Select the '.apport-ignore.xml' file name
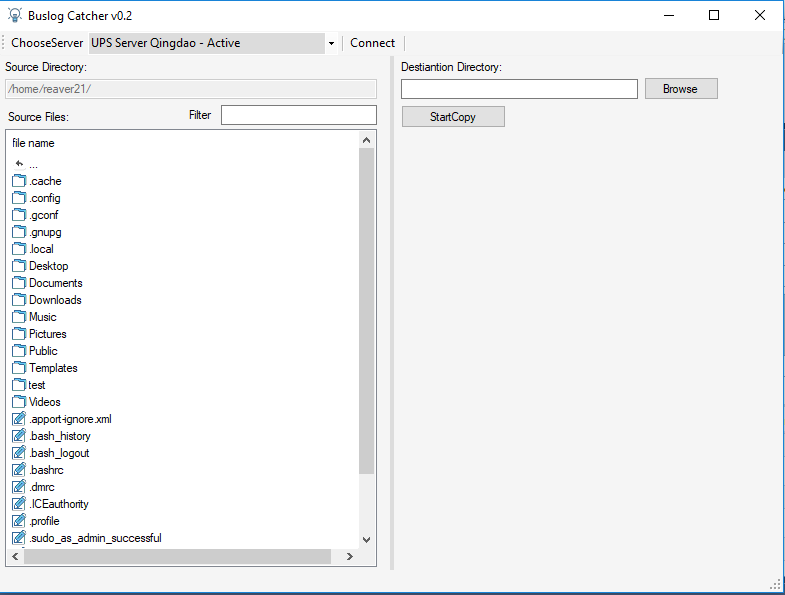The image size is (785, 595). pos(70,419)
